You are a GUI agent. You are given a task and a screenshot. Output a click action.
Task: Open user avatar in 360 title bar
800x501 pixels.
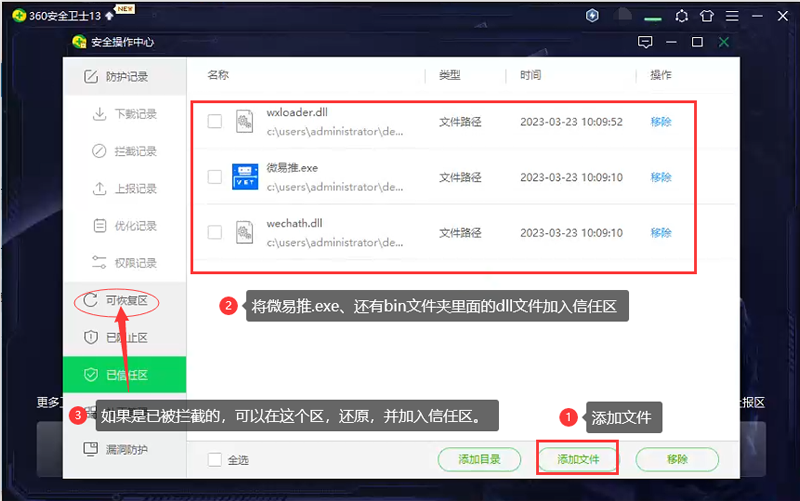622,14
